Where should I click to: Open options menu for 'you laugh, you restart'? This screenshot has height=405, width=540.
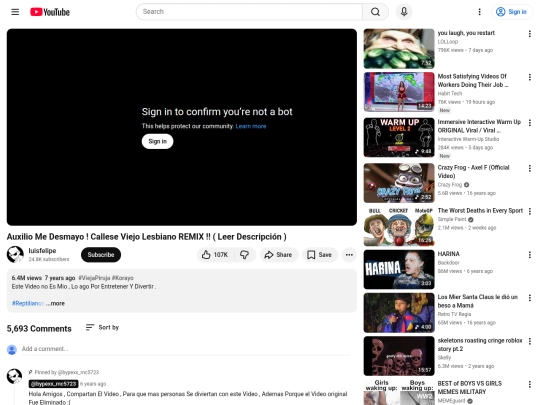(x=530, y=34)
